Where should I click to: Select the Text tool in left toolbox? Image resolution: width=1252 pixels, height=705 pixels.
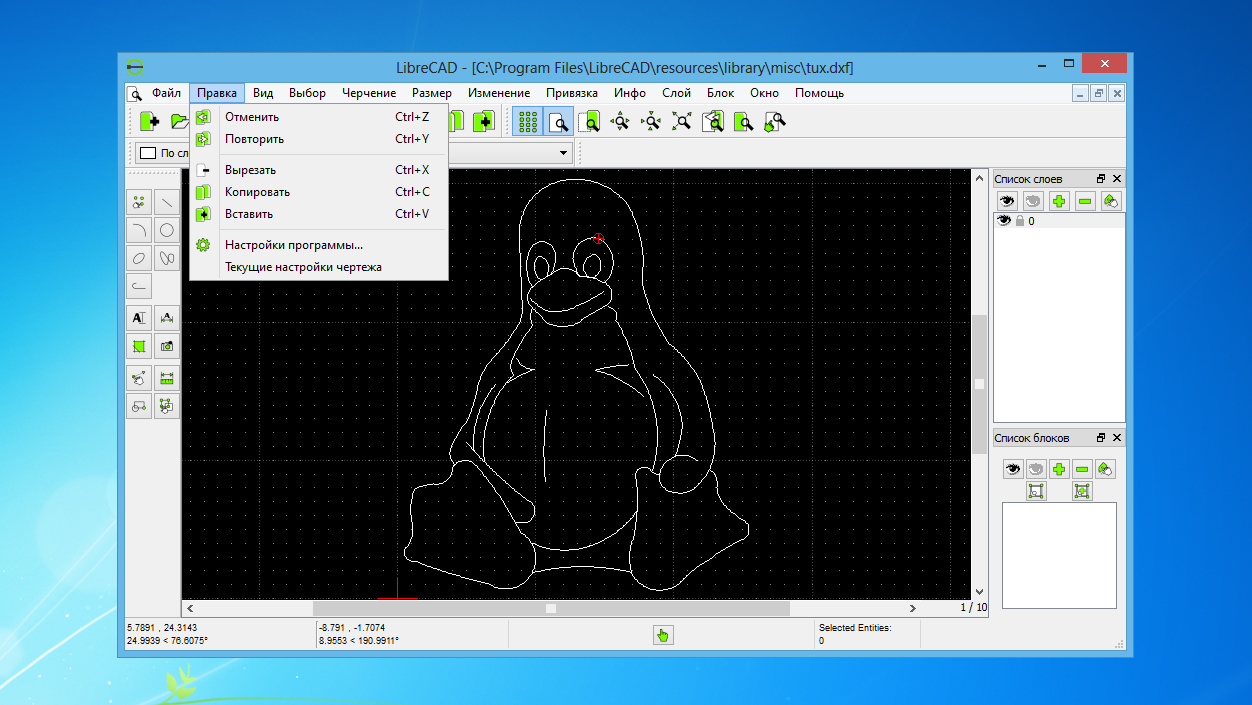pos(139,318)
